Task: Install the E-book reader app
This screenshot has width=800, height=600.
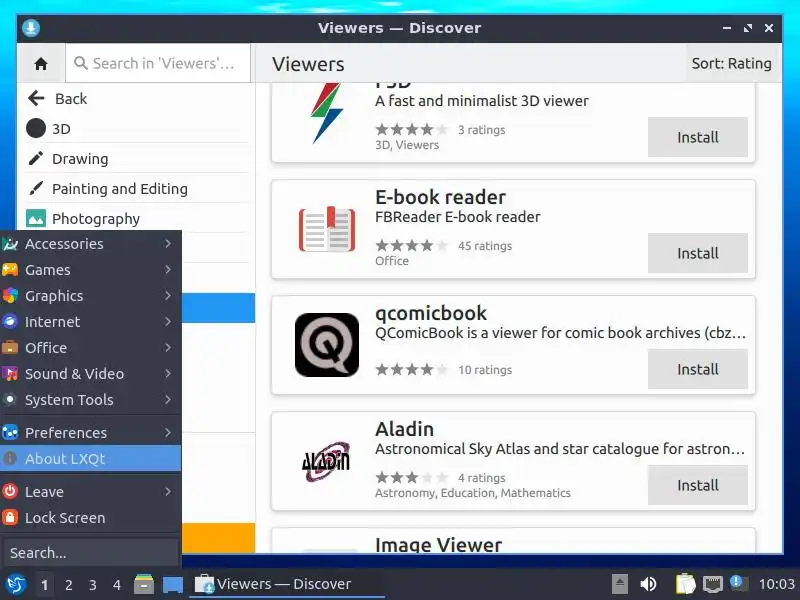Action: (x=697, y=253)
